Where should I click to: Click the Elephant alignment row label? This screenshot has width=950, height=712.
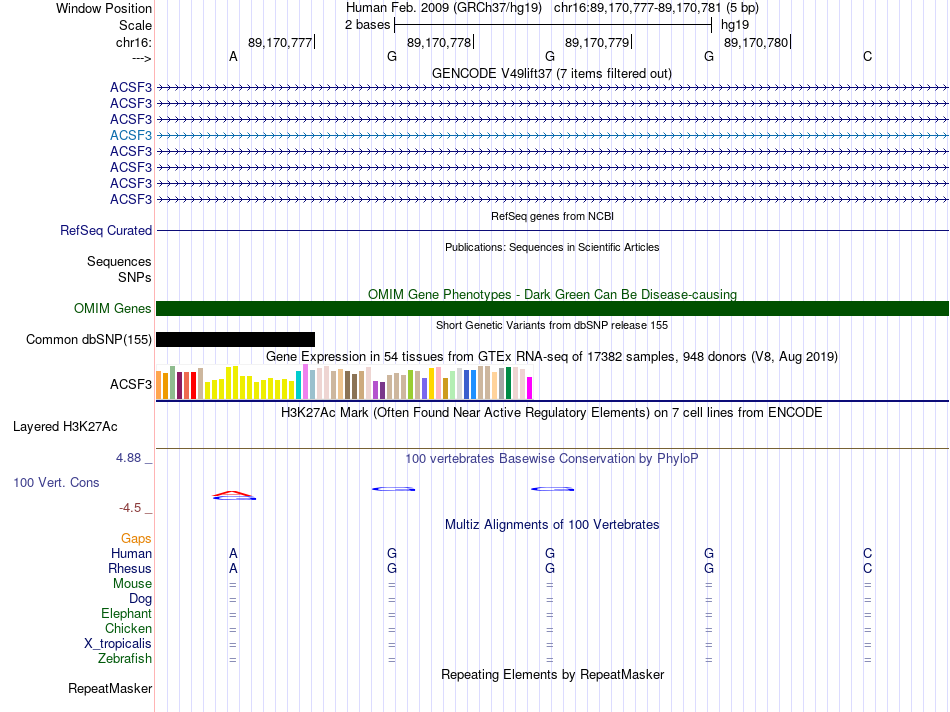(126, 613)
